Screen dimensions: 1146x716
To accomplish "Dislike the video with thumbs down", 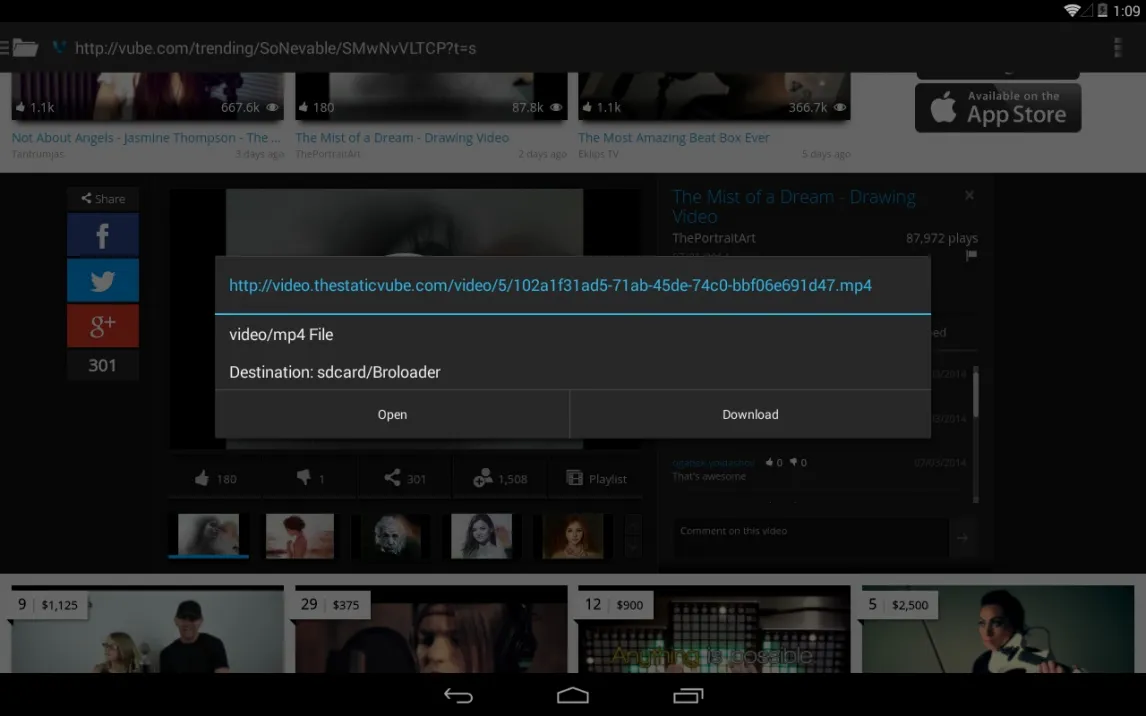I will pyautogui.click(x=310, y=479).
